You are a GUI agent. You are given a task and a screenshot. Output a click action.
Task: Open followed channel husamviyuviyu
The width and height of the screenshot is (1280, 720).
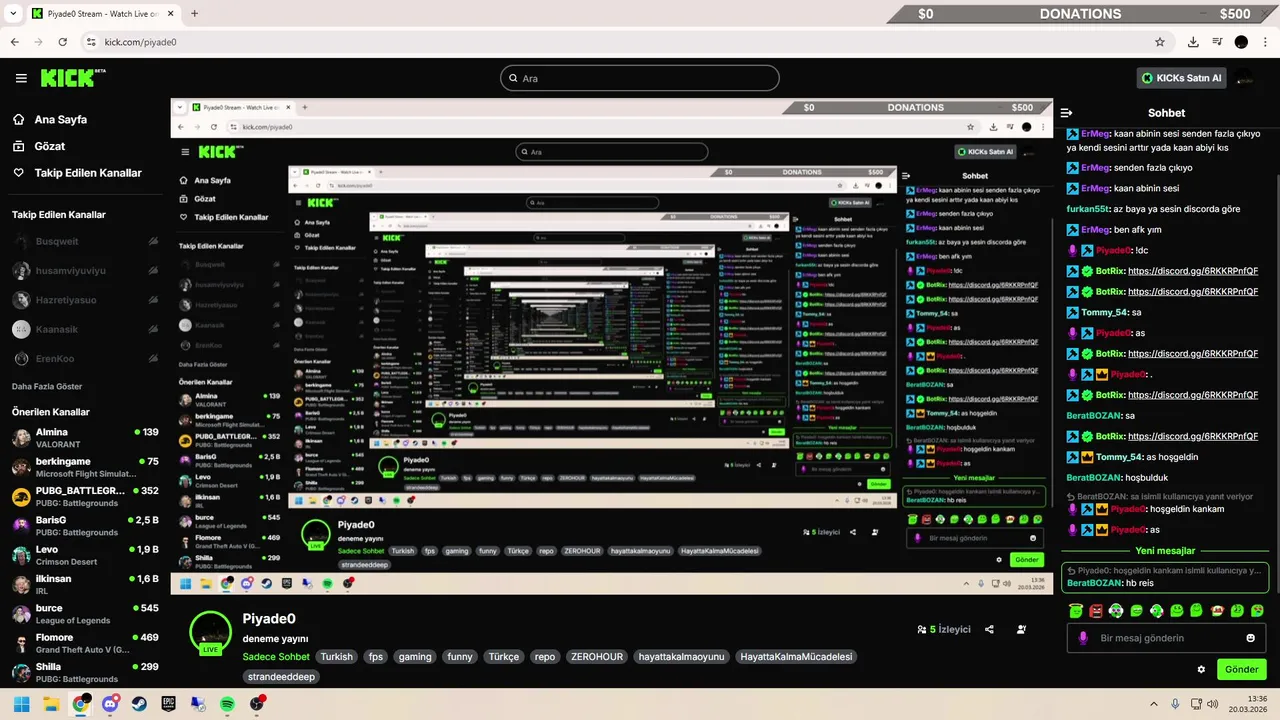85,271
